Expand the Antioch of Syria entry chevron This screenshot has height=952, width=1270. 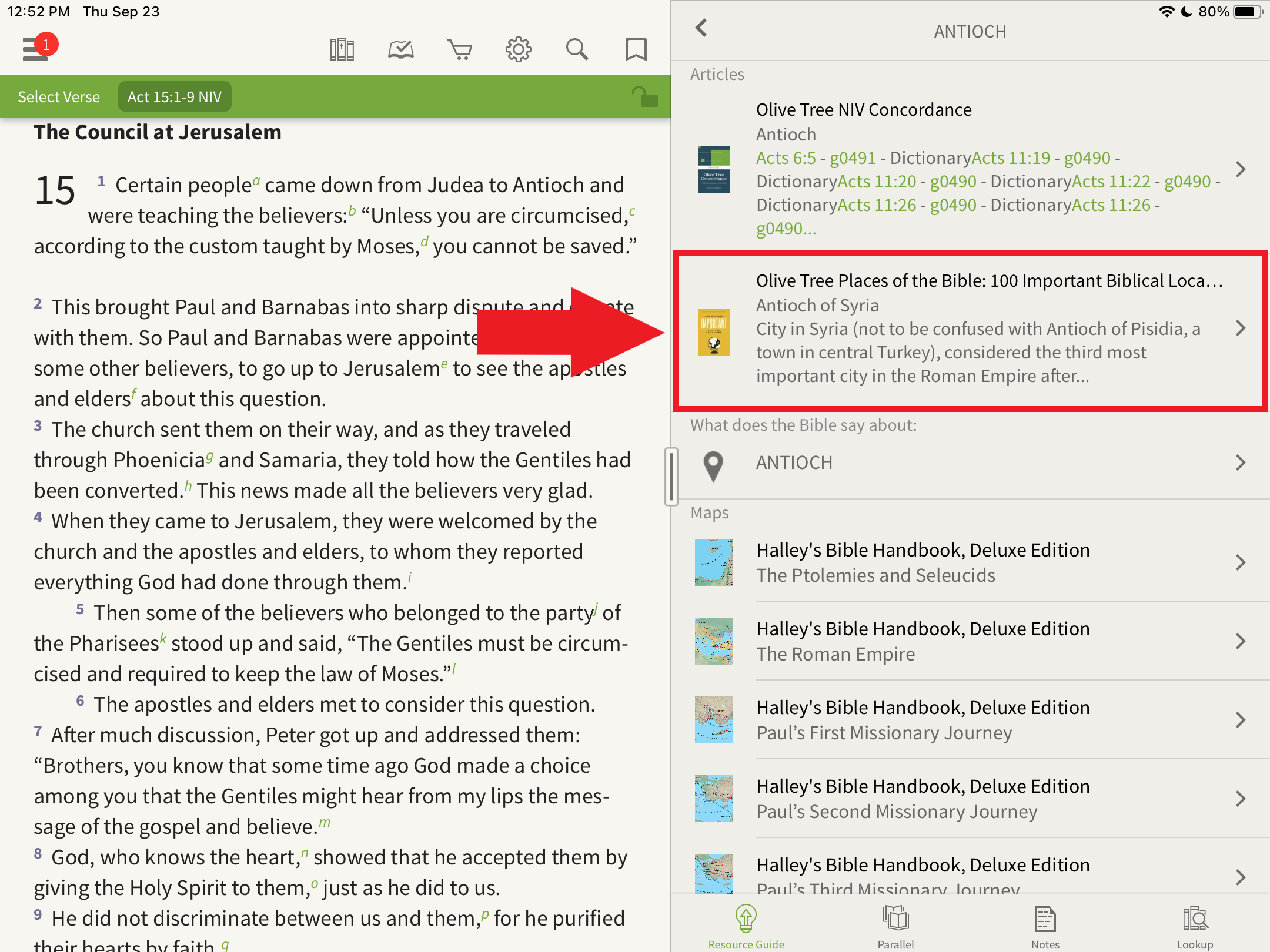(x=1241, y=328)
